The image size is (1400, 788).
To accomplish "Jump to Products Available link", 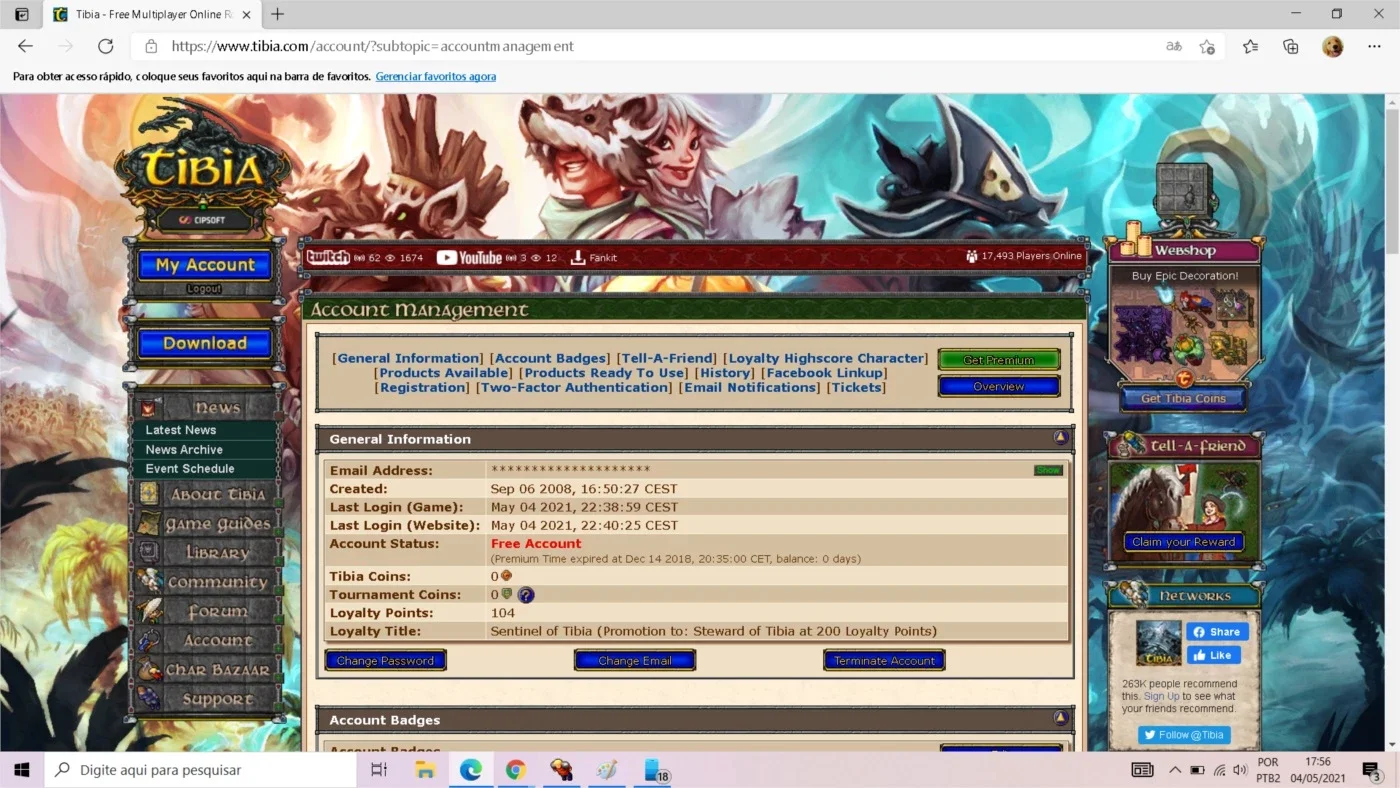I will [444, 373].
